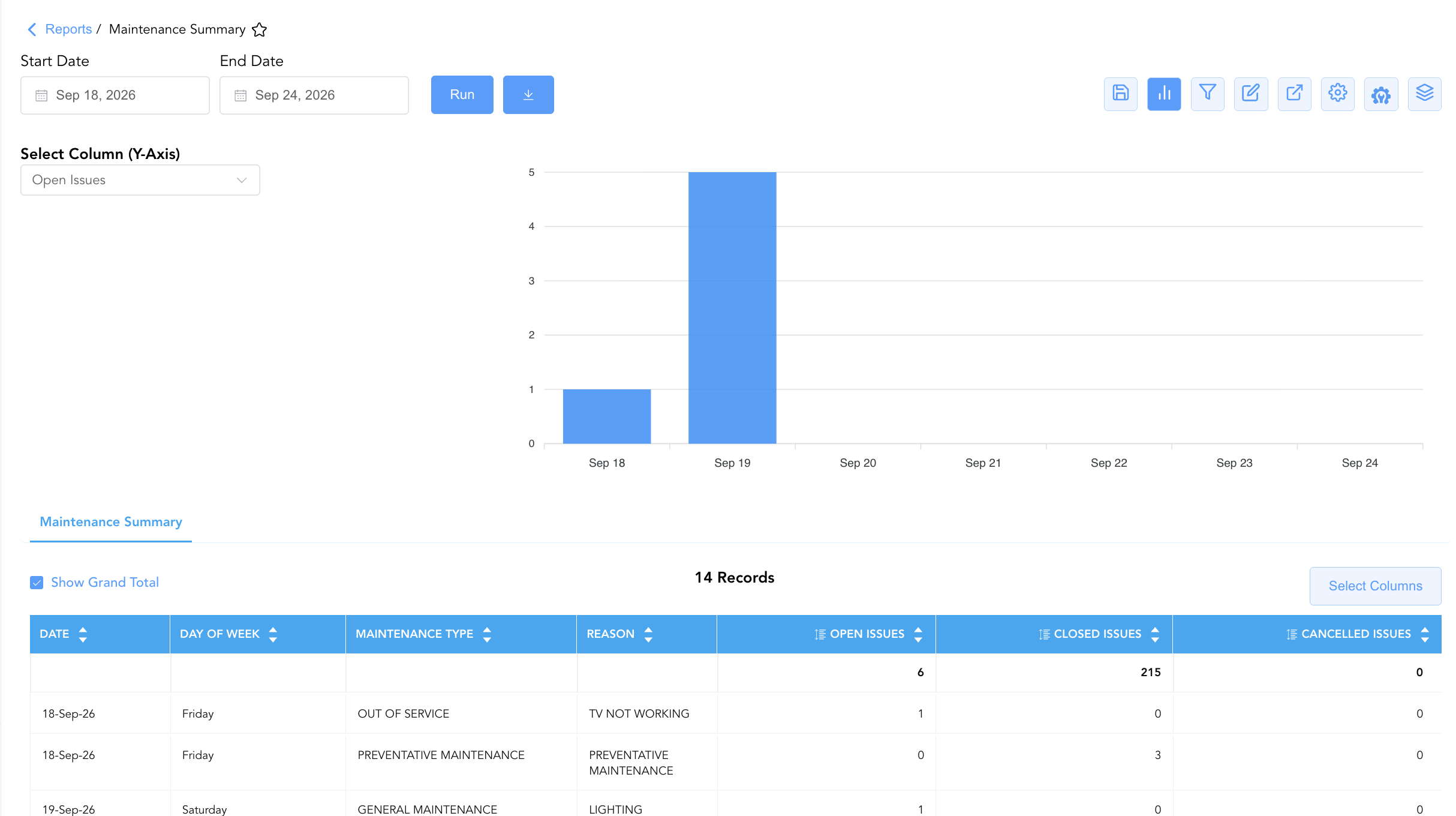Click End Date calendar icon
1456x816 pixels.
[x=240, y=95]
